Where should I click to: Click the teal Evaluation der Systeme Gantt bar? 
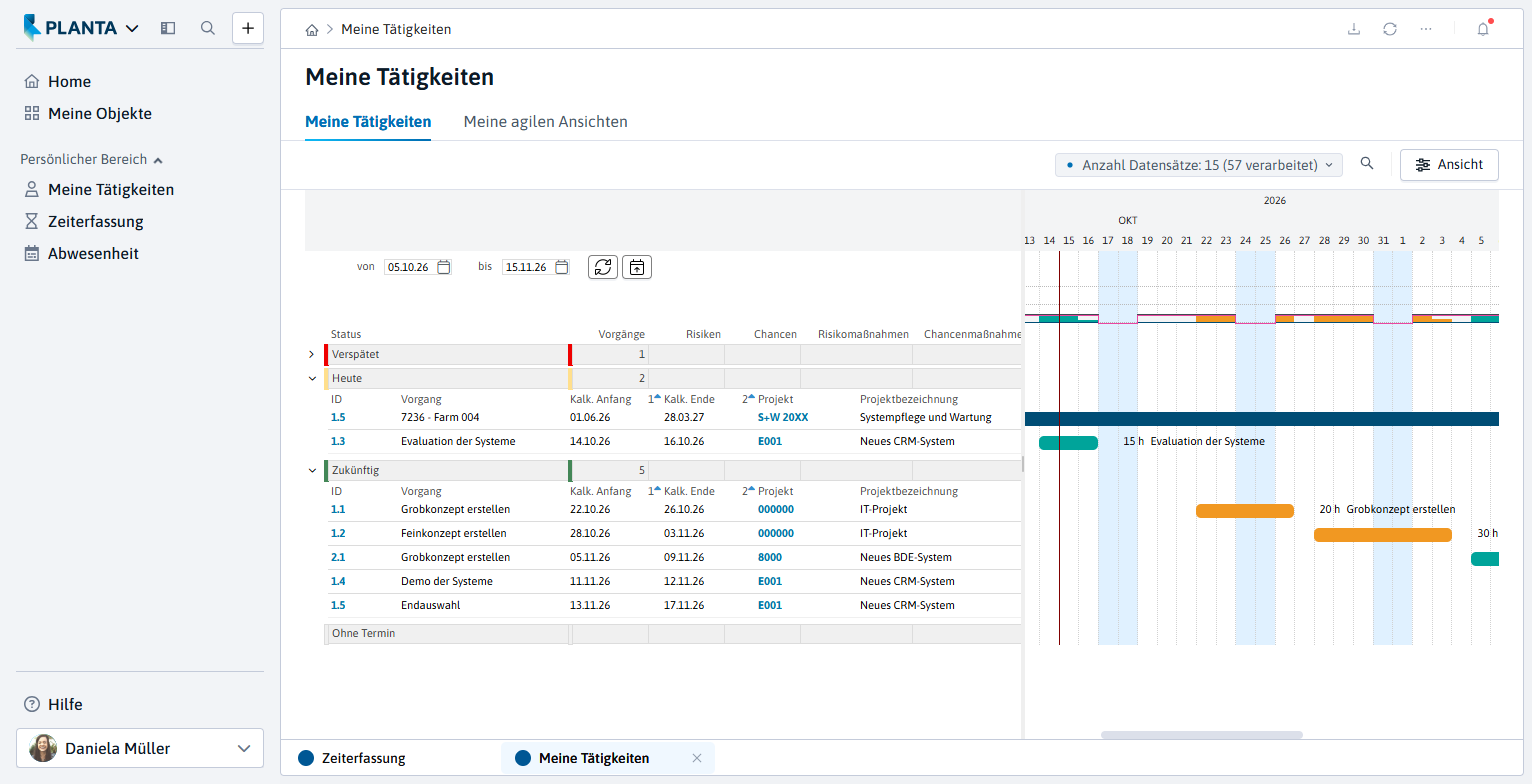tap(1068, 442)
